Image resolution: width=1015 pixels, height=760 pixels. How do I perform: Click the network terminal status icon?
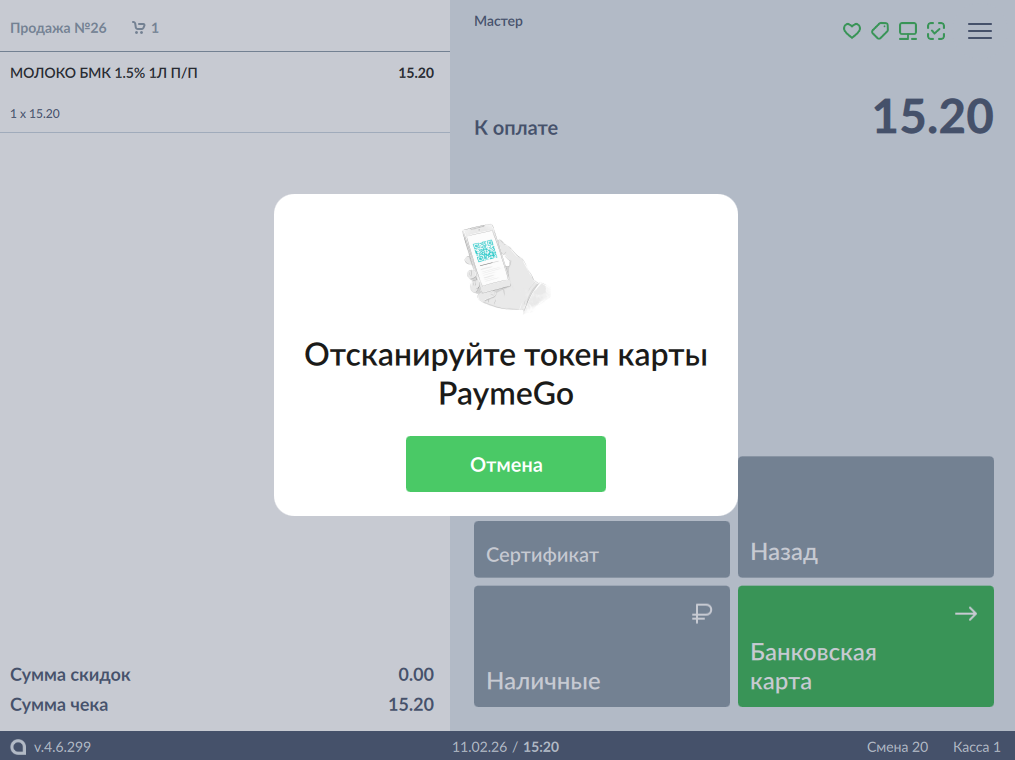tap(908, 31)
